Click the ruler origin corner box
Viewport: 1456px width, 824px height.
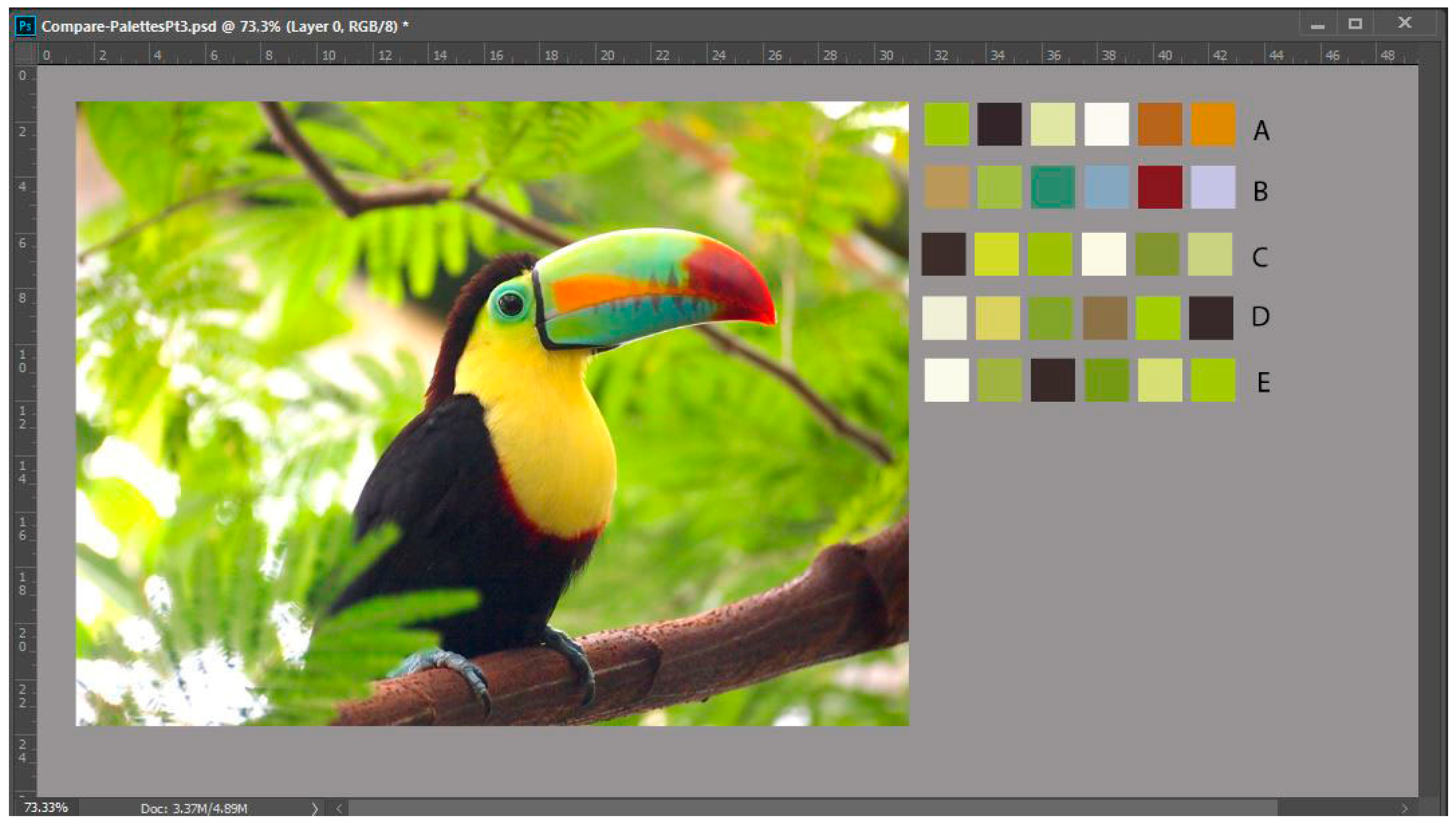pos(24,55)
